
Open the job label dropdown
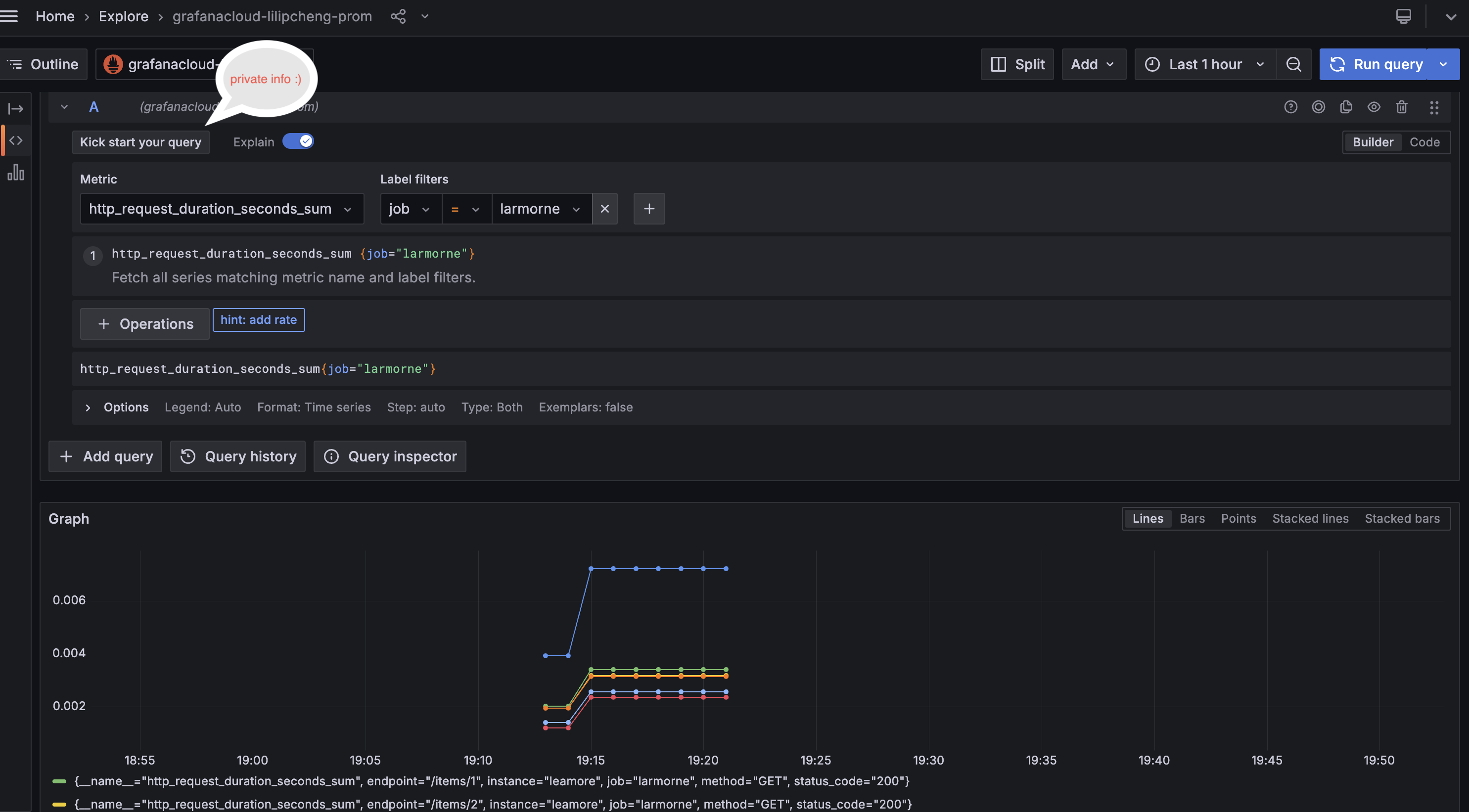coord(411,209)
